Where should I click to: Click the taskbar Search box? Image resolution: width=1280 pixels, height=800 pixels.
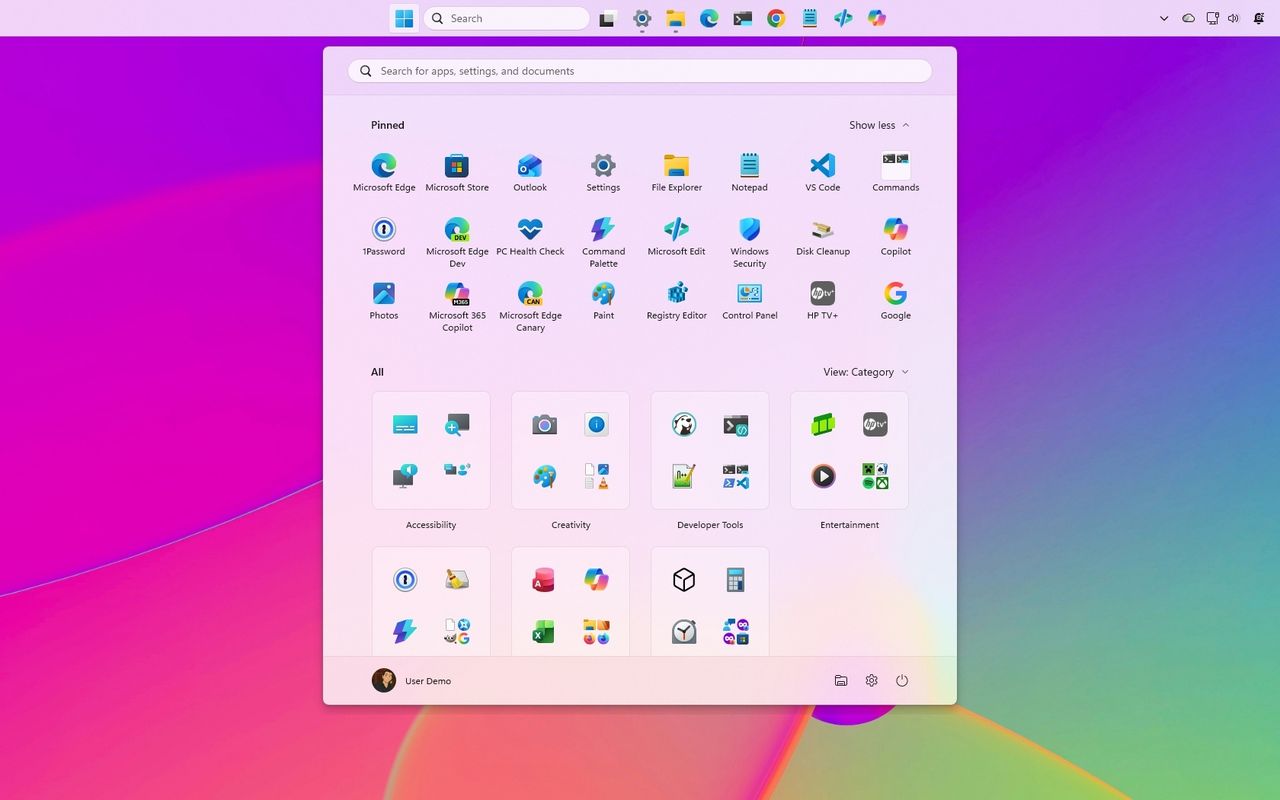507,18
